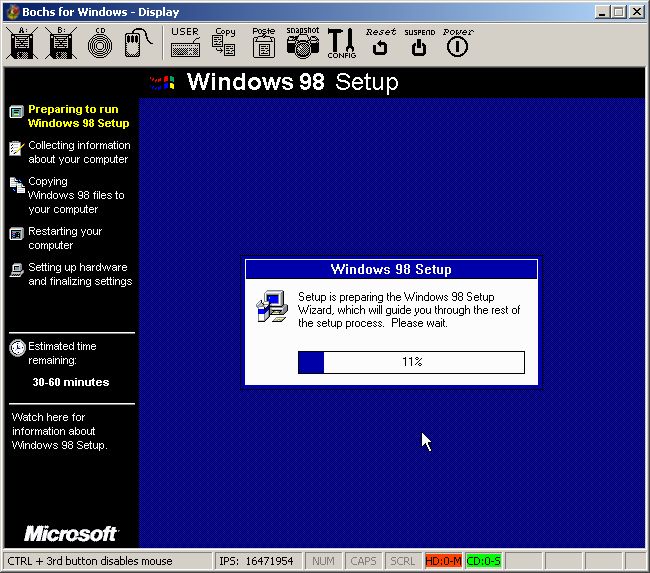Screen dimensions: 650x573
Task: Click the Bochs title bar app icon
Action: (x=13, y=12)
